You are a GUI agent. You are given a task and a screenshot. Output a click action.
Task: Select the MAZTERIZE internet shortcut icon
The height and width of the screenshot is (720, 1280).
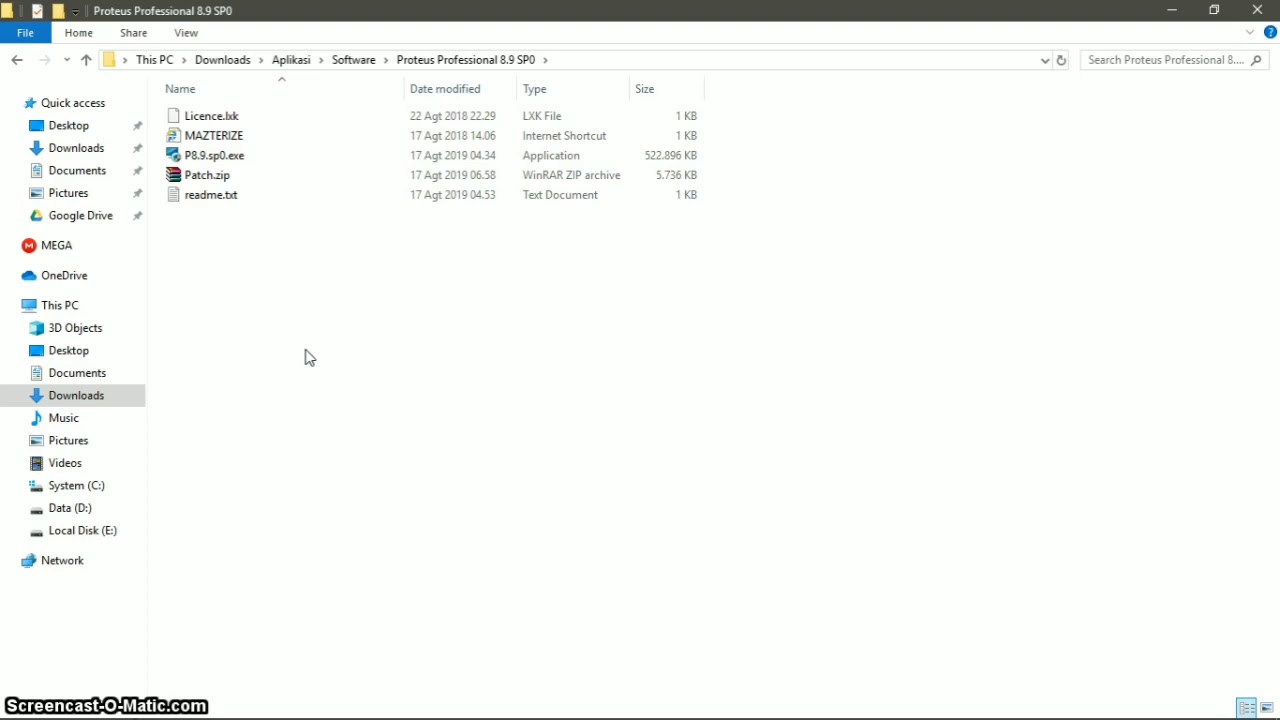(174, 135)
